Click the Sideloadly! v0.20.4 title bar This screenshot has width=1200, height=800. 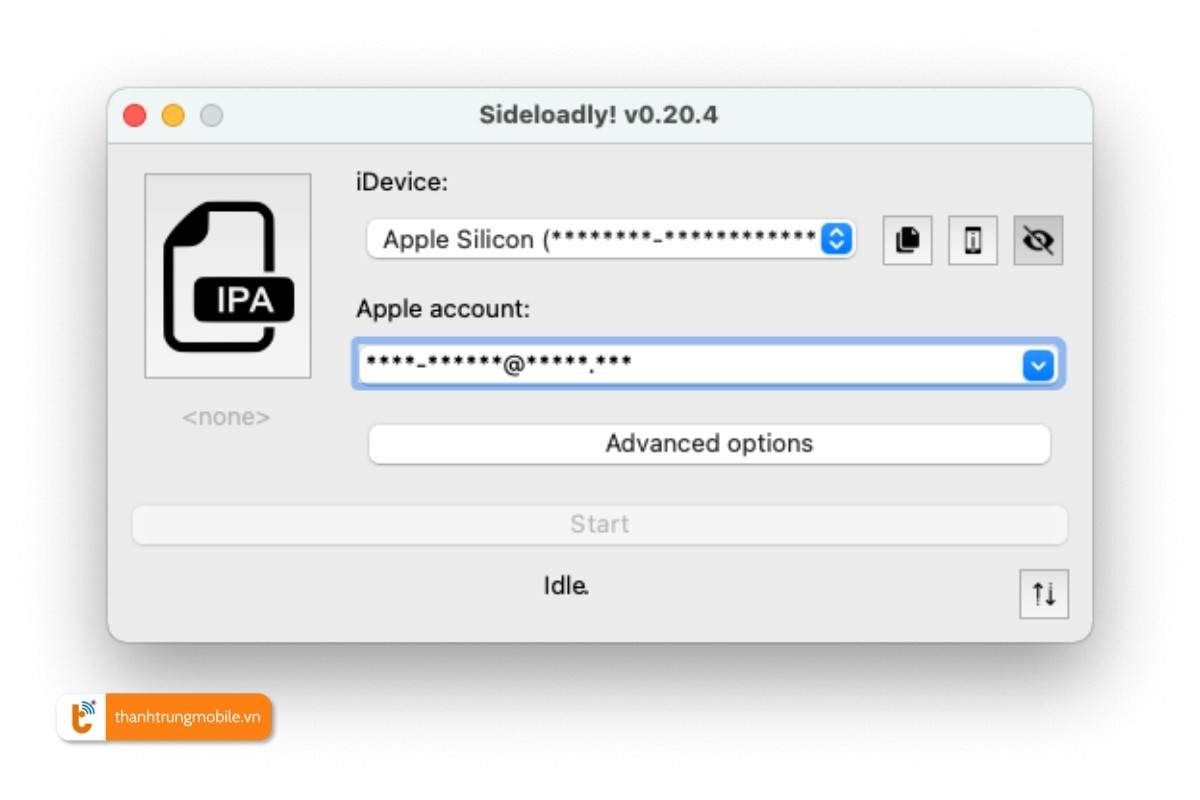[600, 115]
